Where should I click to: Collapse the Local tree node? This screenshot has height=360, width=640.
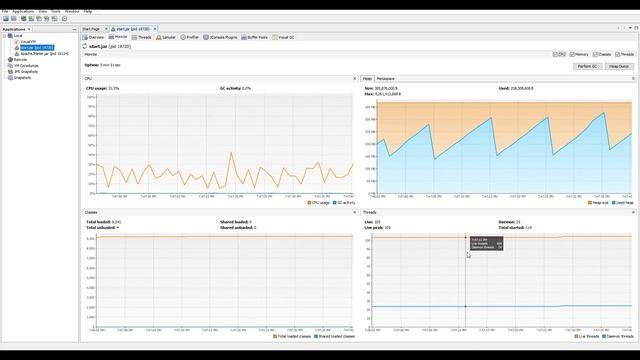(x=4, y=36)
